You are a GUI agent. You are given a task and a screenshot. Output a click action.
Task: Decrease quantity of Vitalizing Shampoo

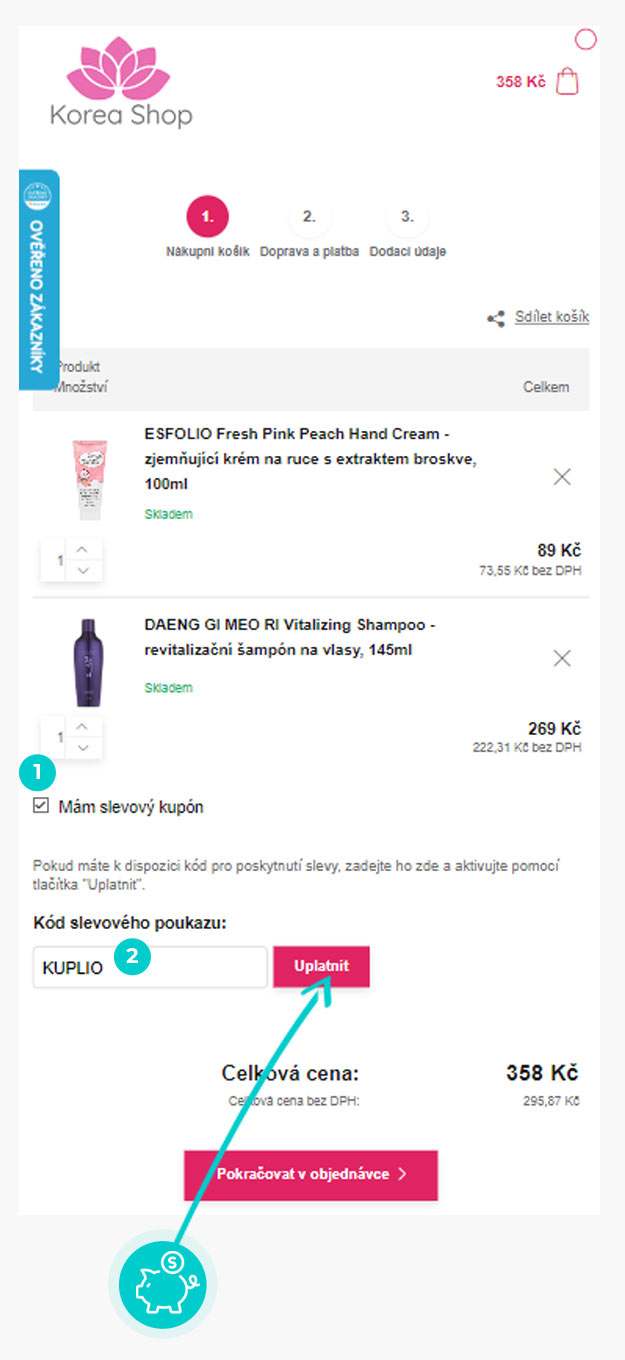pos(83,747)
